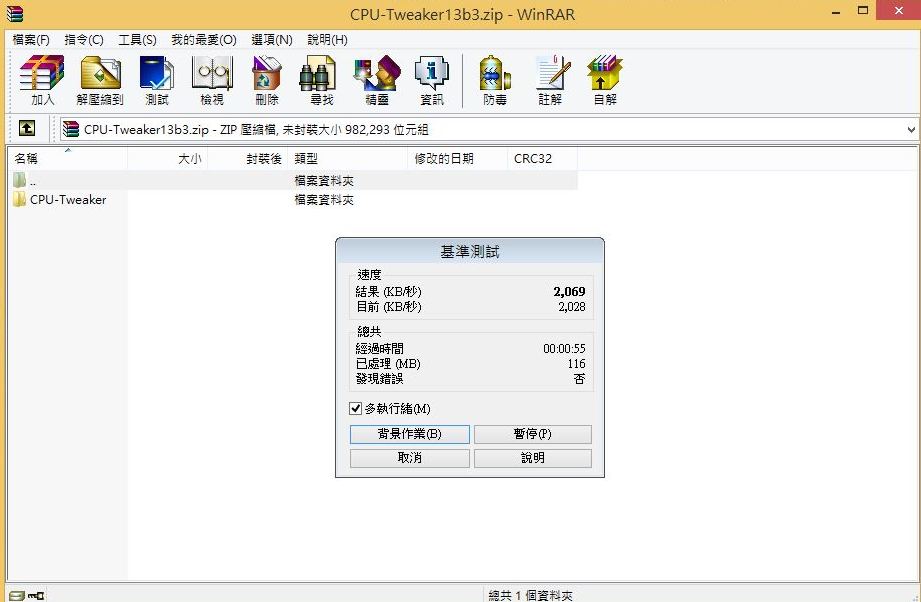Uncheck the 多執行緒(M) multithreading checkbox
921x602 pixels.
[x=355, y=408]
